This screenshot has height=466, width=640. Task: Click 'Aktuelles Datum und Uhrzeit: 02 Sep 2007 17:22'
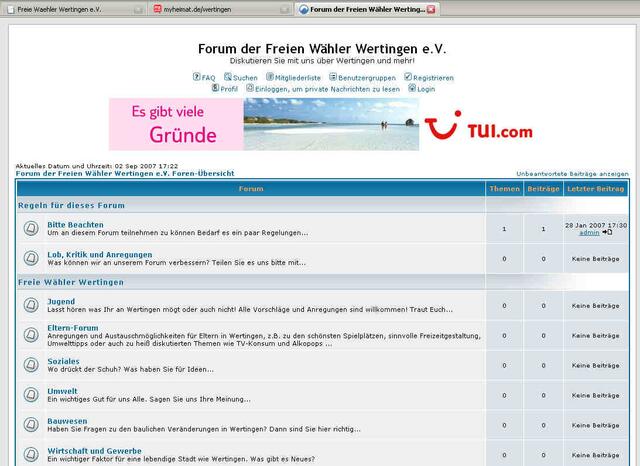(x=97, y=166)
